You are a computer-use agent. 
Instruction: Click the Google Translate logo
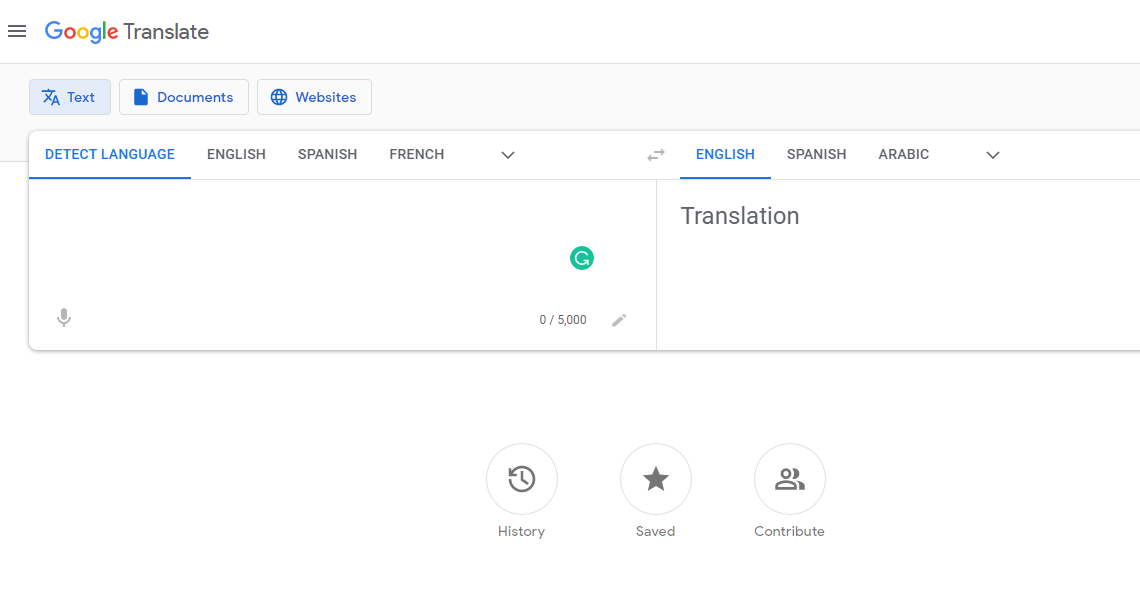point(127,31)
